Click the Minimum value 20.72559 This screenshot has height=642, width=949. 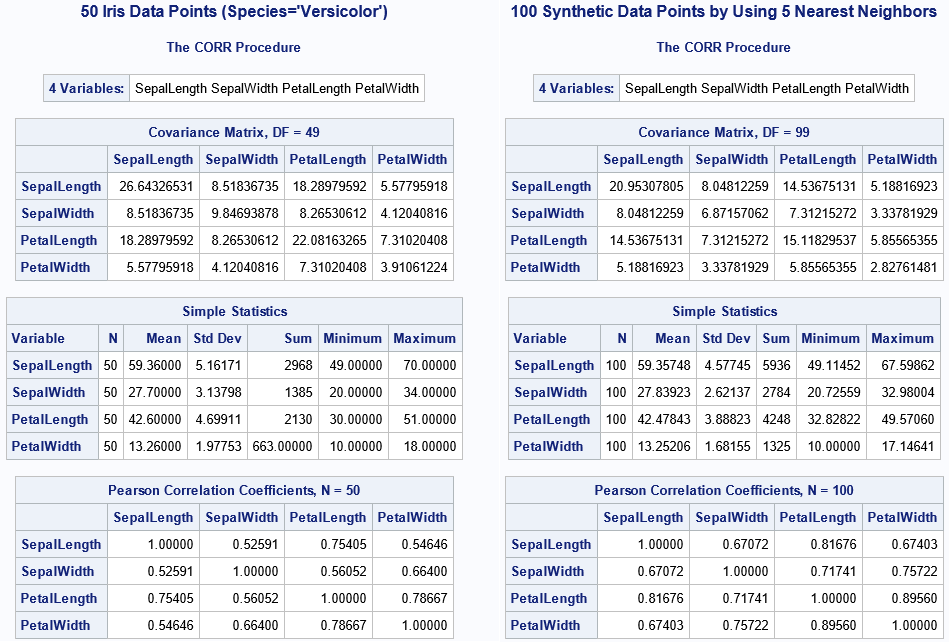click(x=830, y=392)
